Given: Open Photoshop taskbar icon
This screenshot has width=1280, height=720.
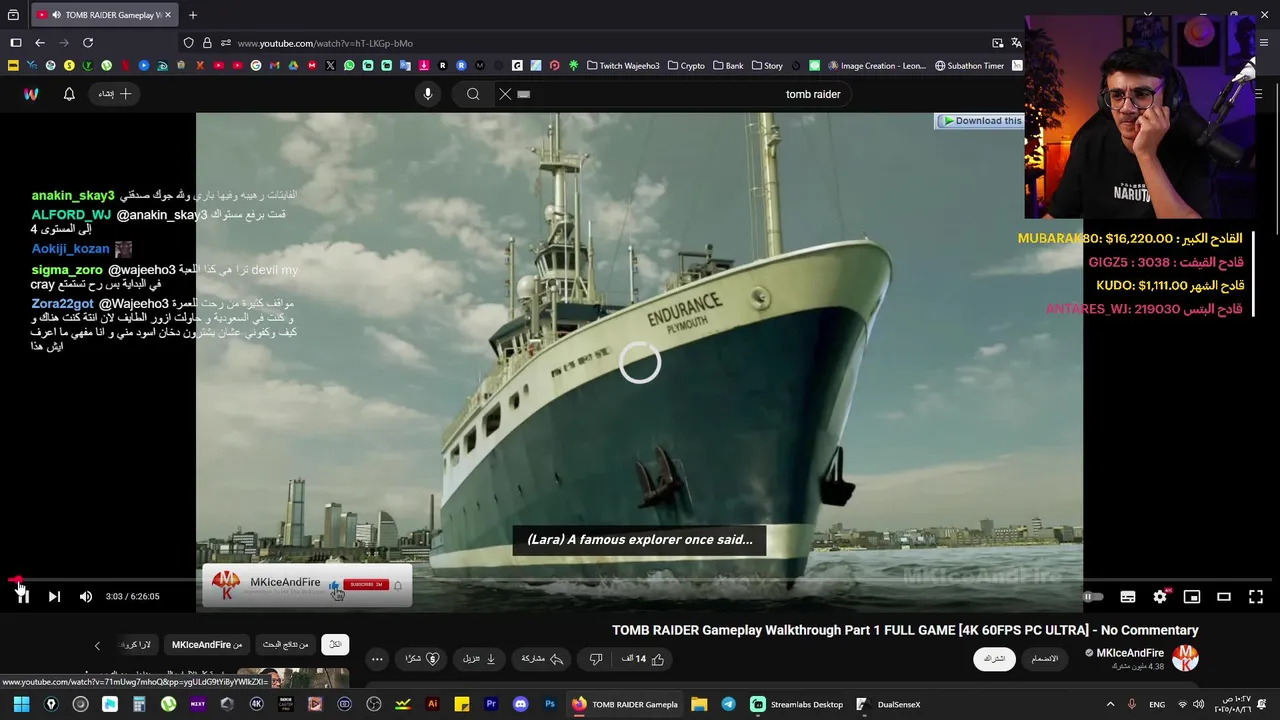Looking at the screenshot, I should point(549,704).
